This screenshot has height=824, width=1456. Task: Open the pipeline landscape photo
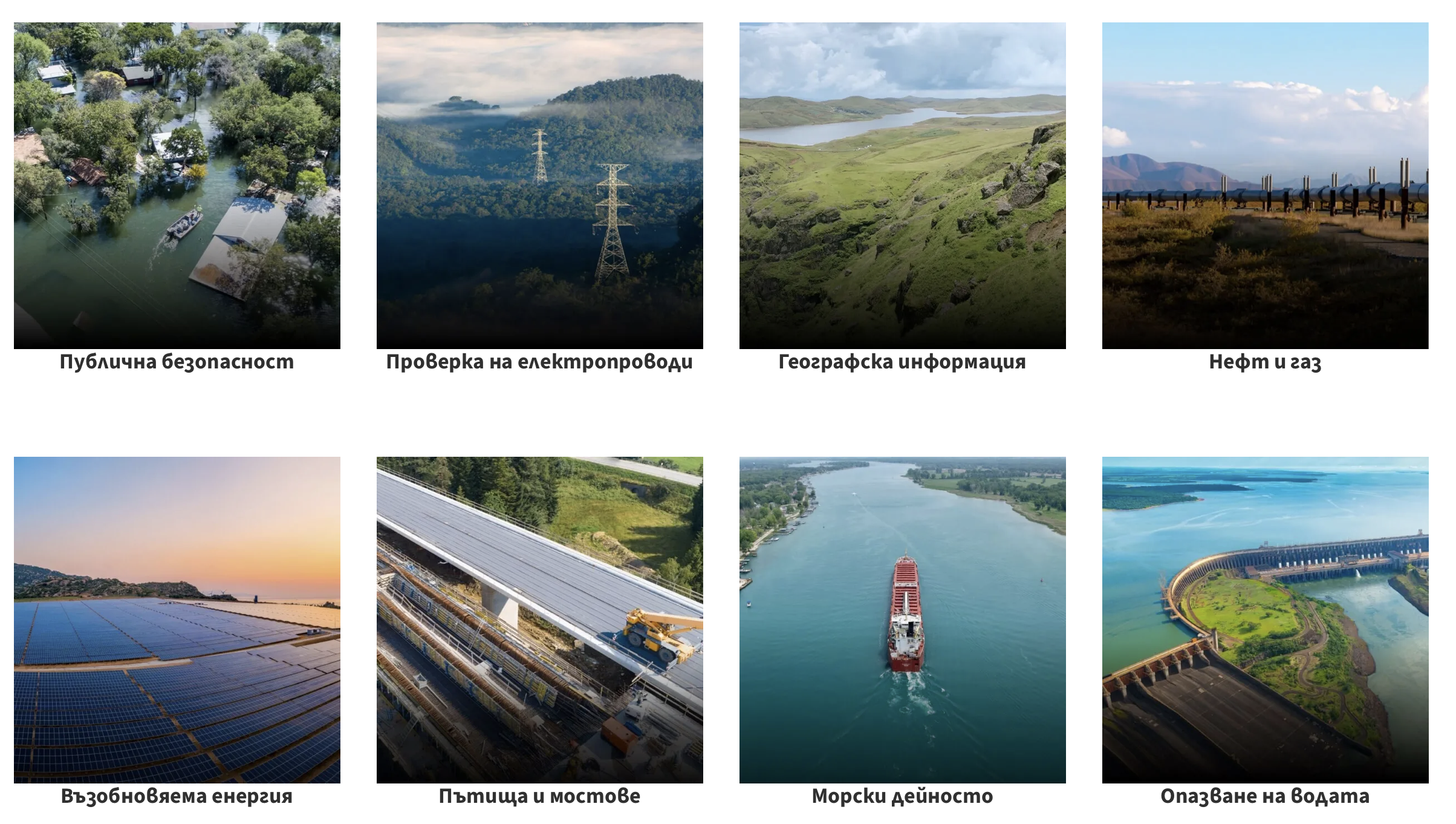coord(1265,185)
